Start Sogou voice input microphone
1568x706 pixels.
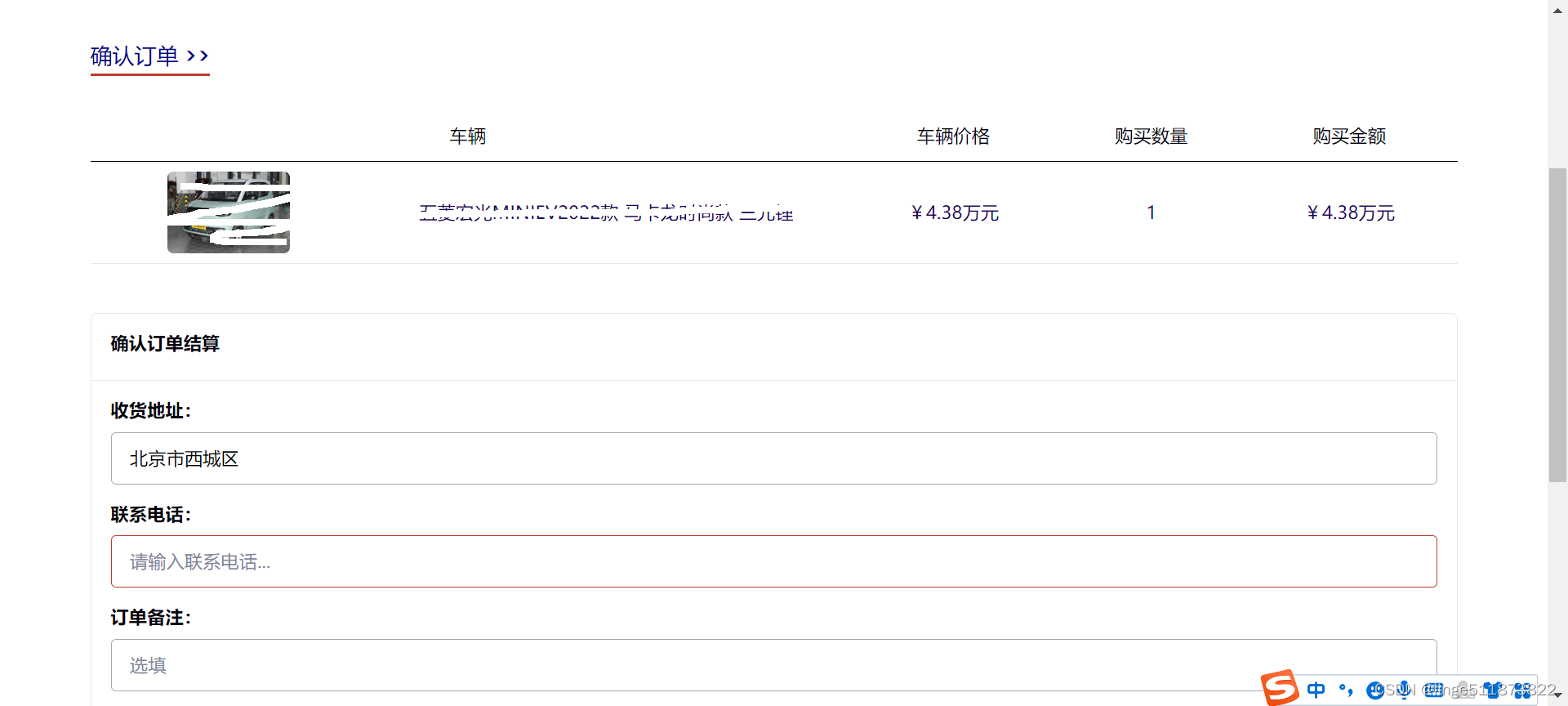pyautogui.click(x=1405, y=690)
